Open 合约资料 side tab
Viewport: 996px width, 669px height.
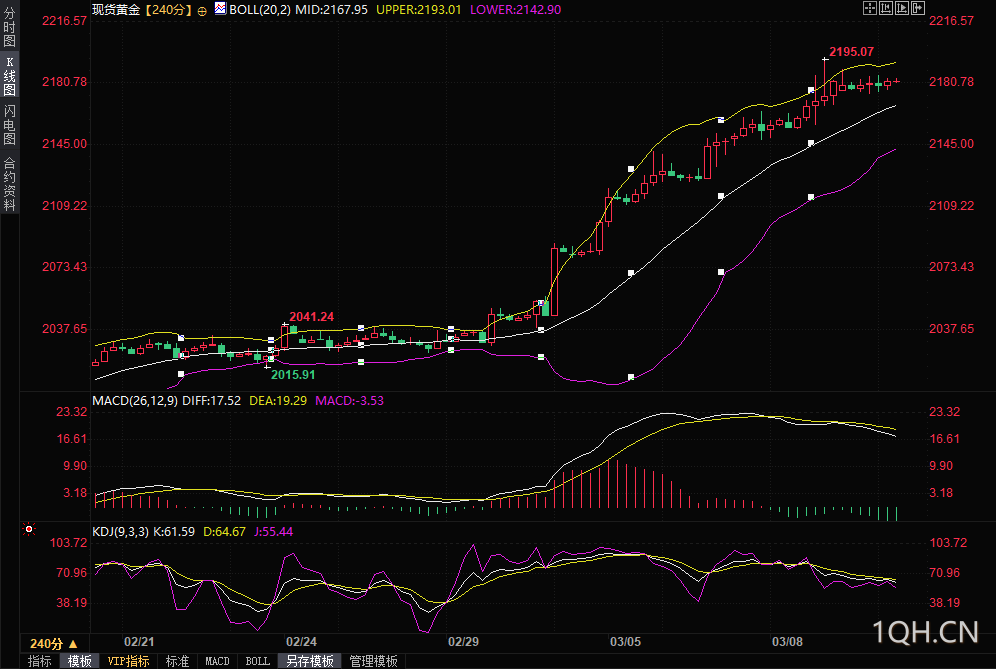(x=9, y=184)
